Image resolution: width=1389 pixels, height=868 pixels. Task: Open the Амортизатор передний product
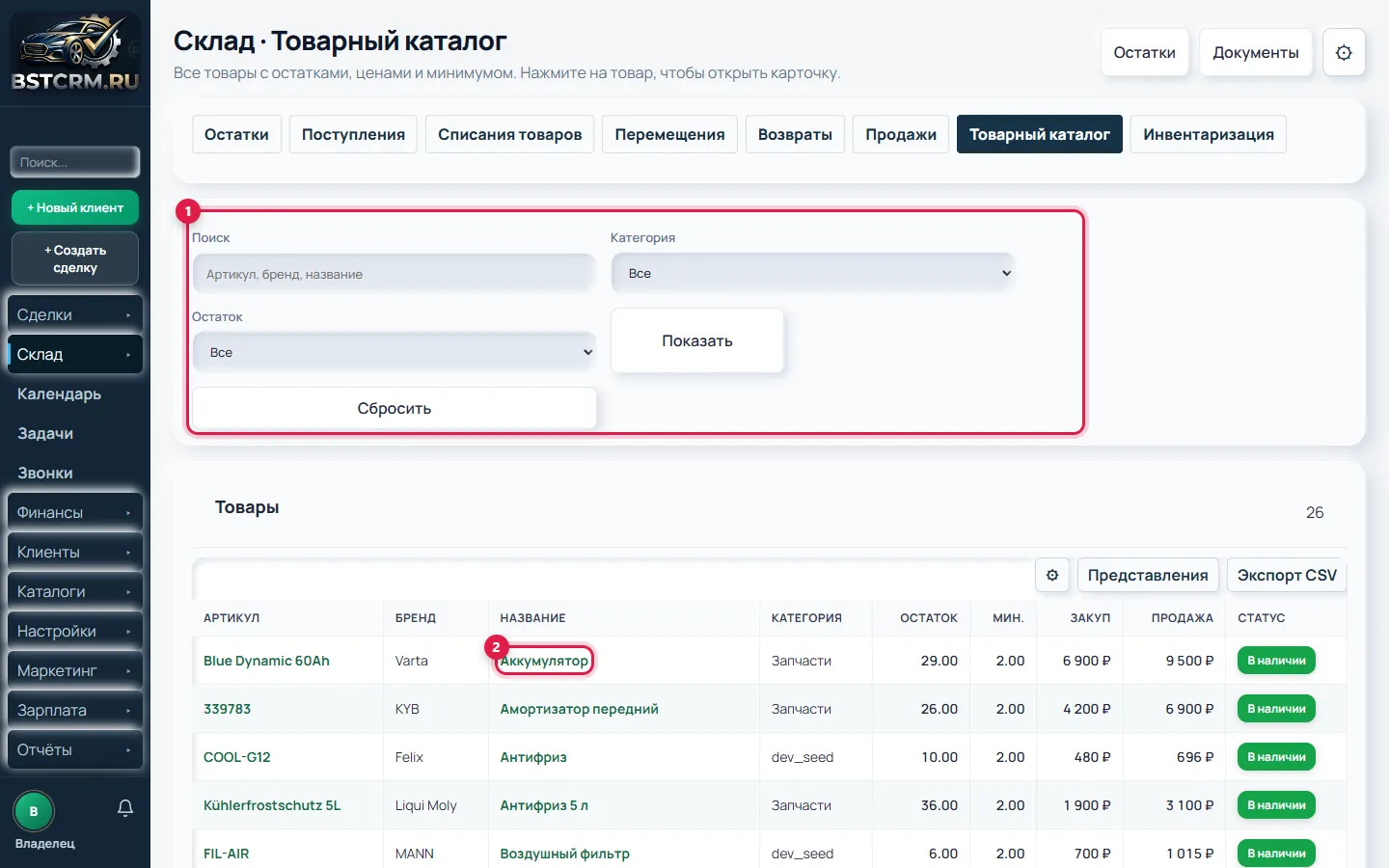[x=579, y=709]
